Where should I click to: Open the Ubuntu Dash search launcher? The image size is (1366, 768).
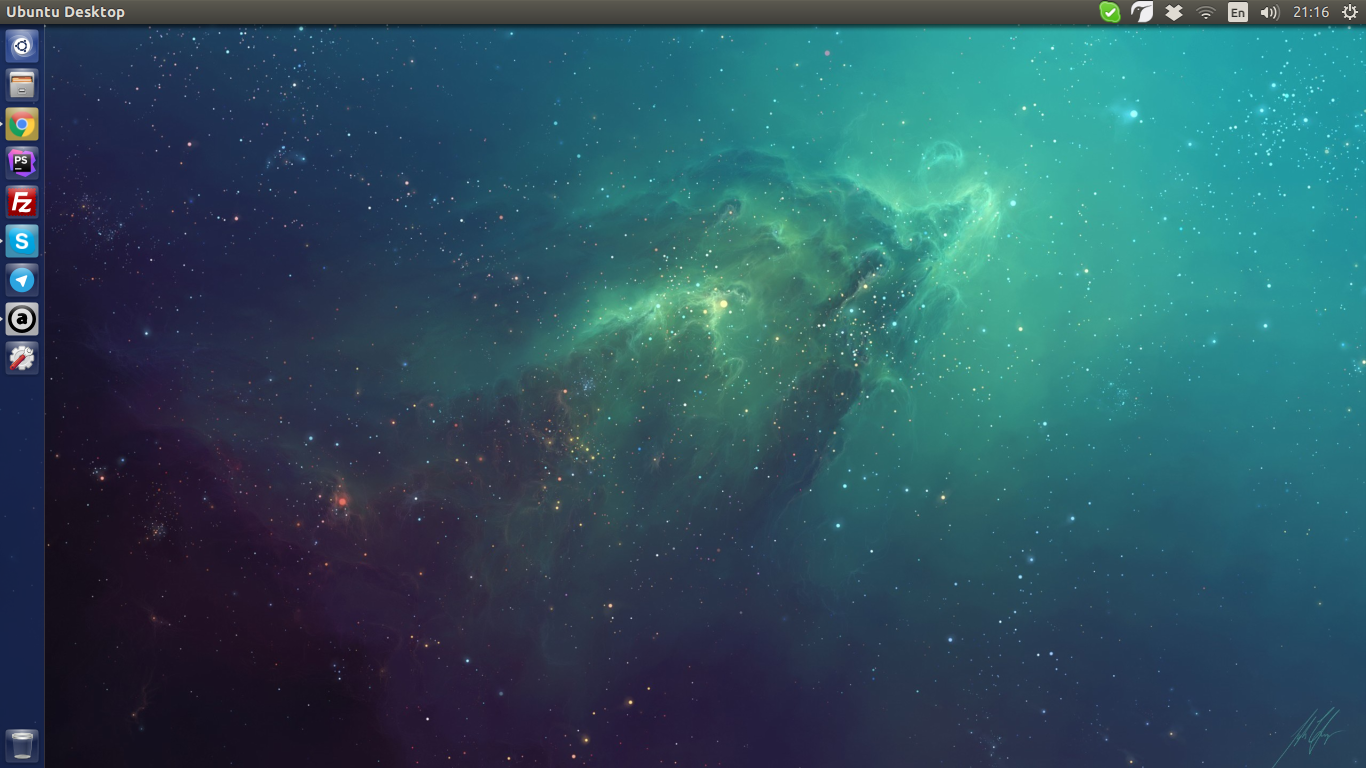(x=22, y=46)
